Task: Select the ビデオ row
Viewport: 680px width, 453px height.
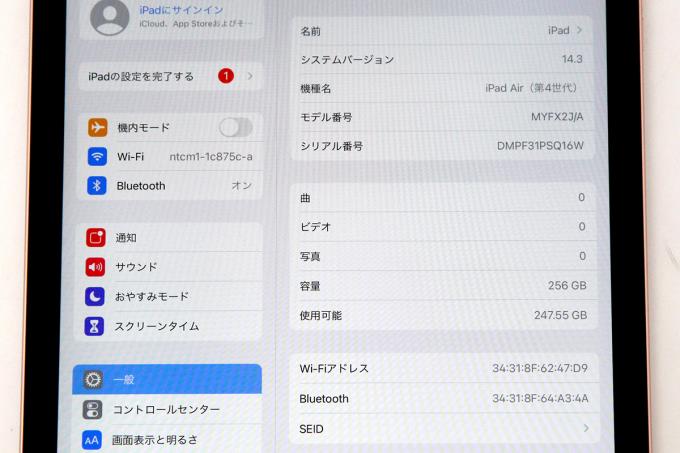Action: [444, 227]
